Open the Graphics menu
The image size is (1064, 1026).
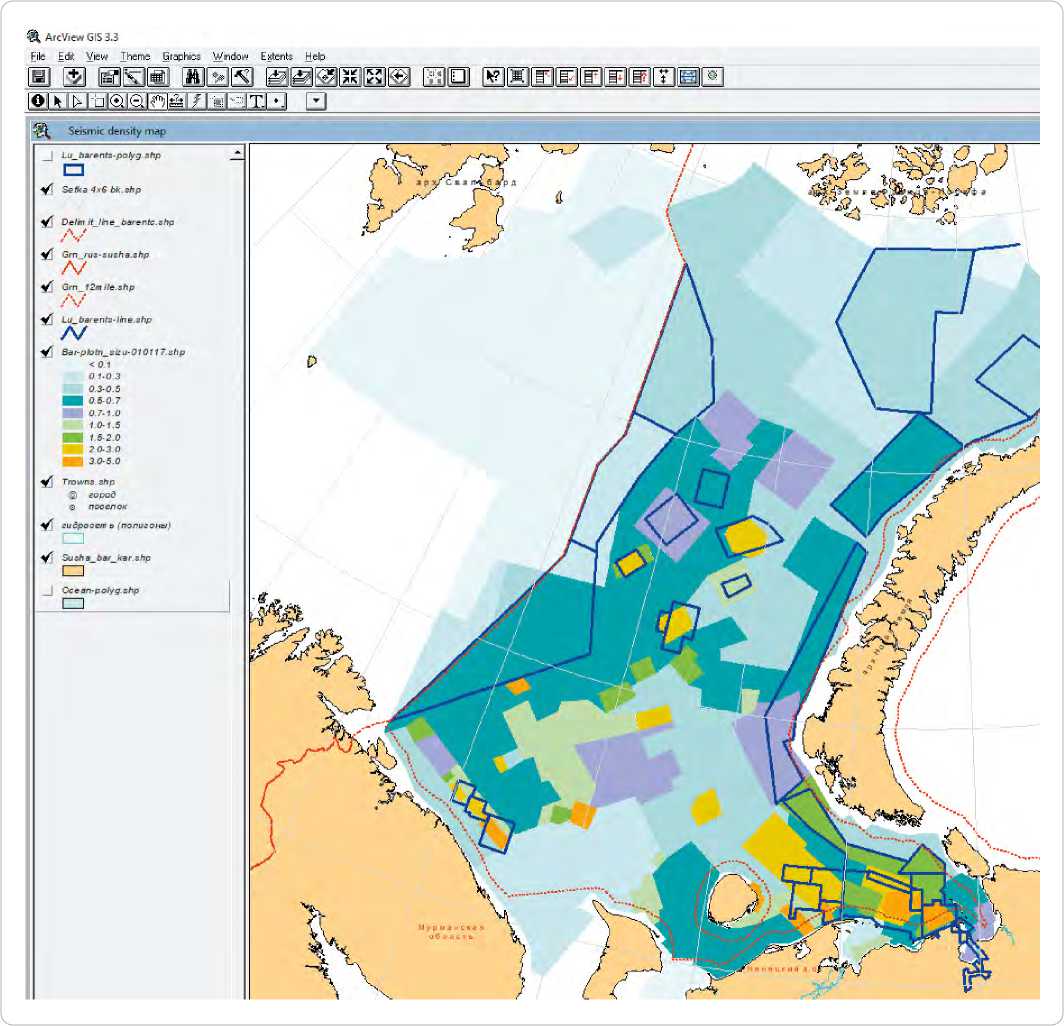tap(181, 57)
